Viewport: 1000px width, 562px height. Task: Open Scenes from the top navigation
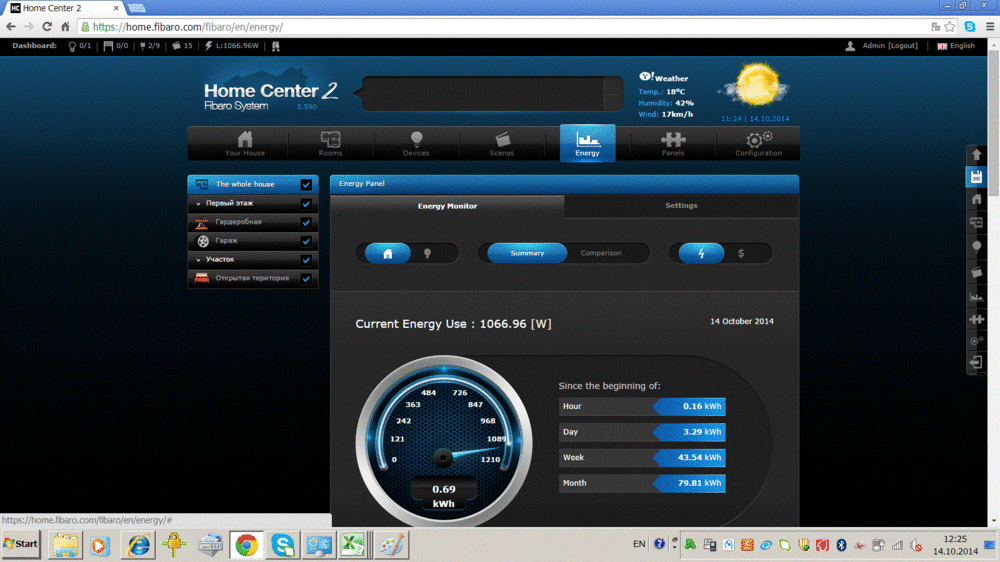[502, 143]
